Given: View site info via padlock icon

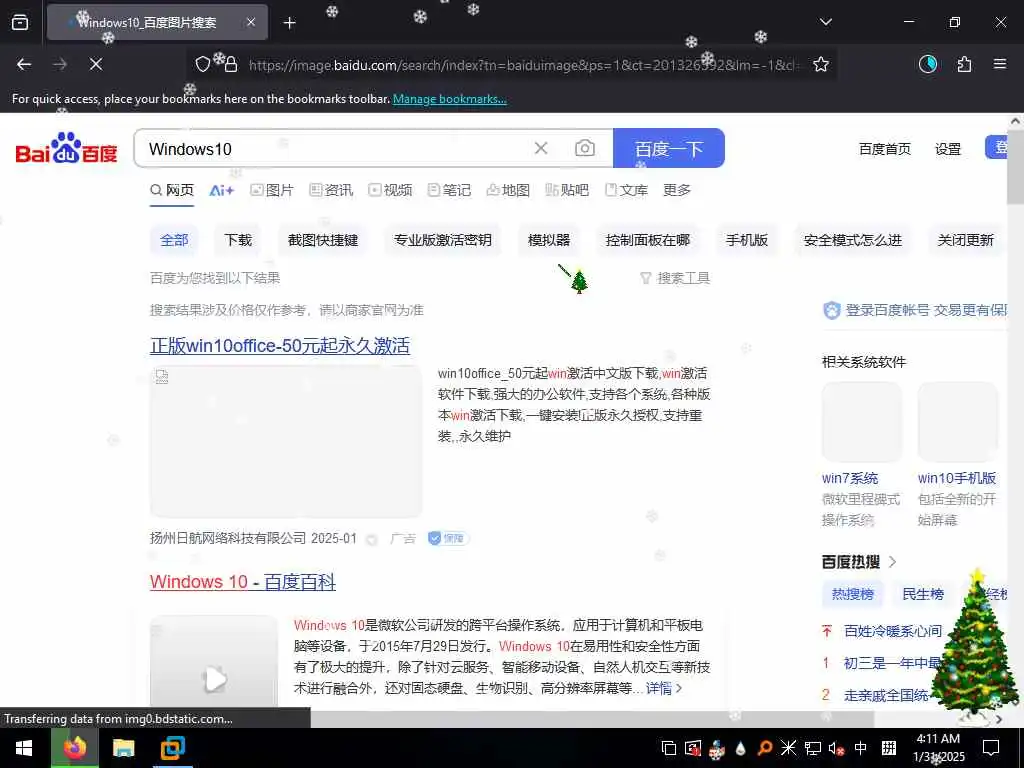Looking at the screenshot, I should coord(231,64).
